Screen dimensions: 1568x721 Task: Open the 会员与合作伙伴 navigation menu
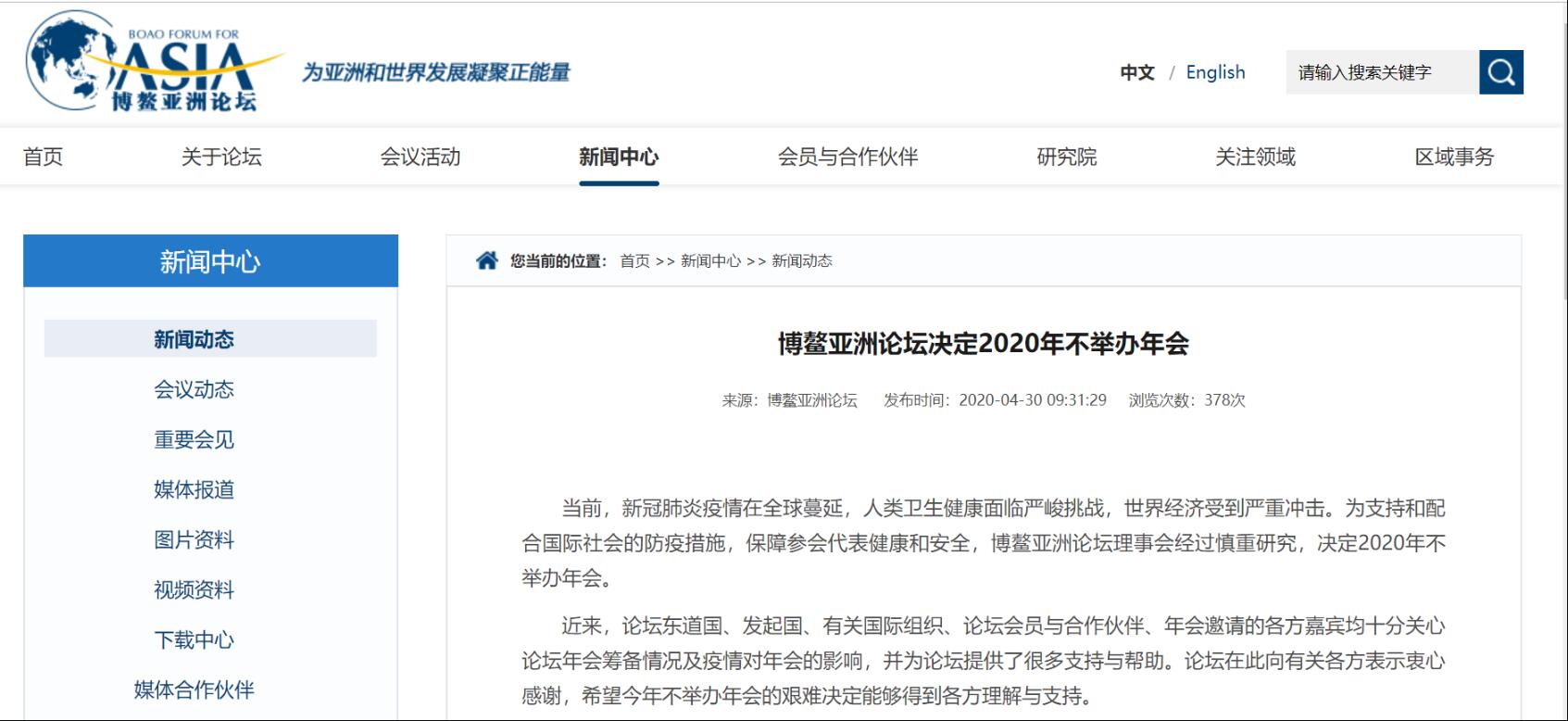(x=847, y=157)
